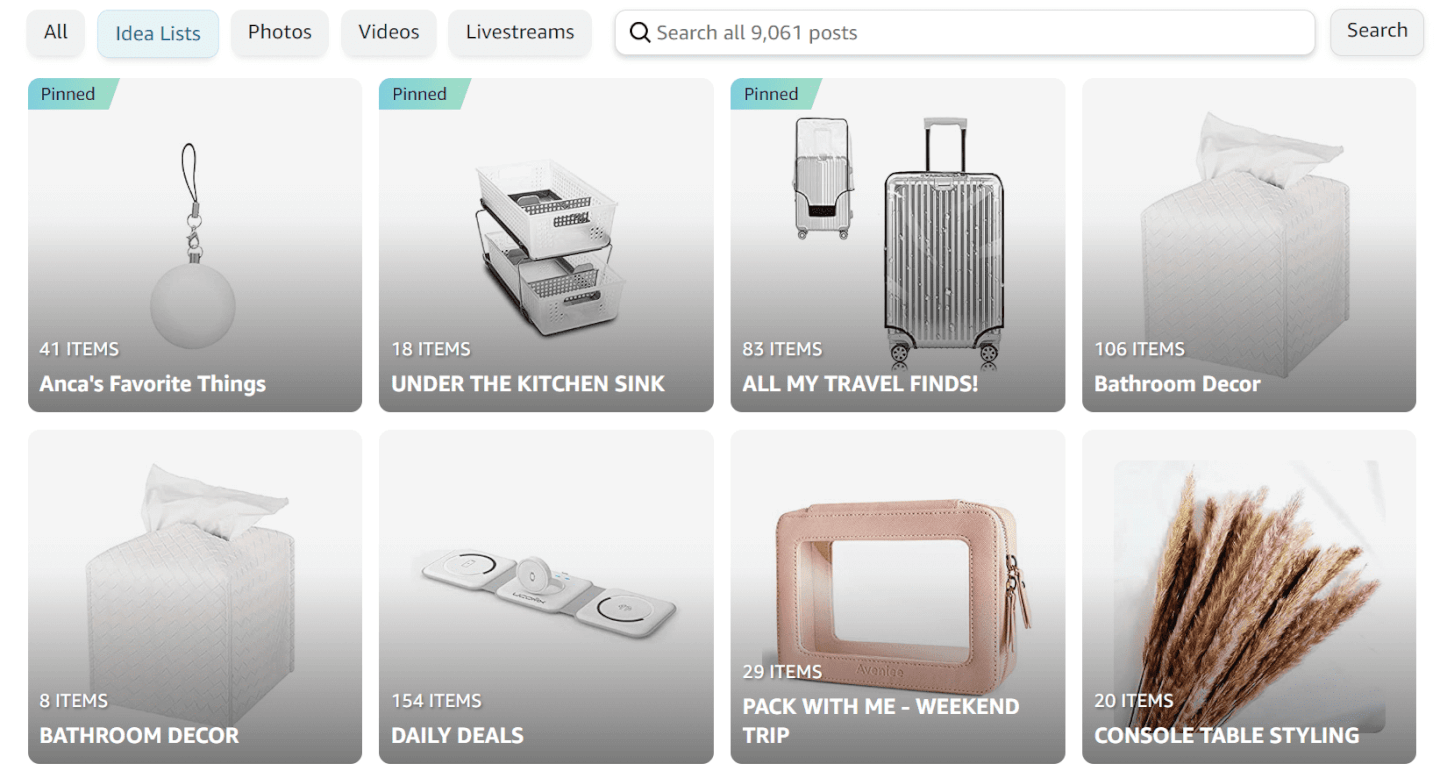The image size is (1440, 778).
Task: Switch to the Idea Lists tab
Action: [158, 33]
